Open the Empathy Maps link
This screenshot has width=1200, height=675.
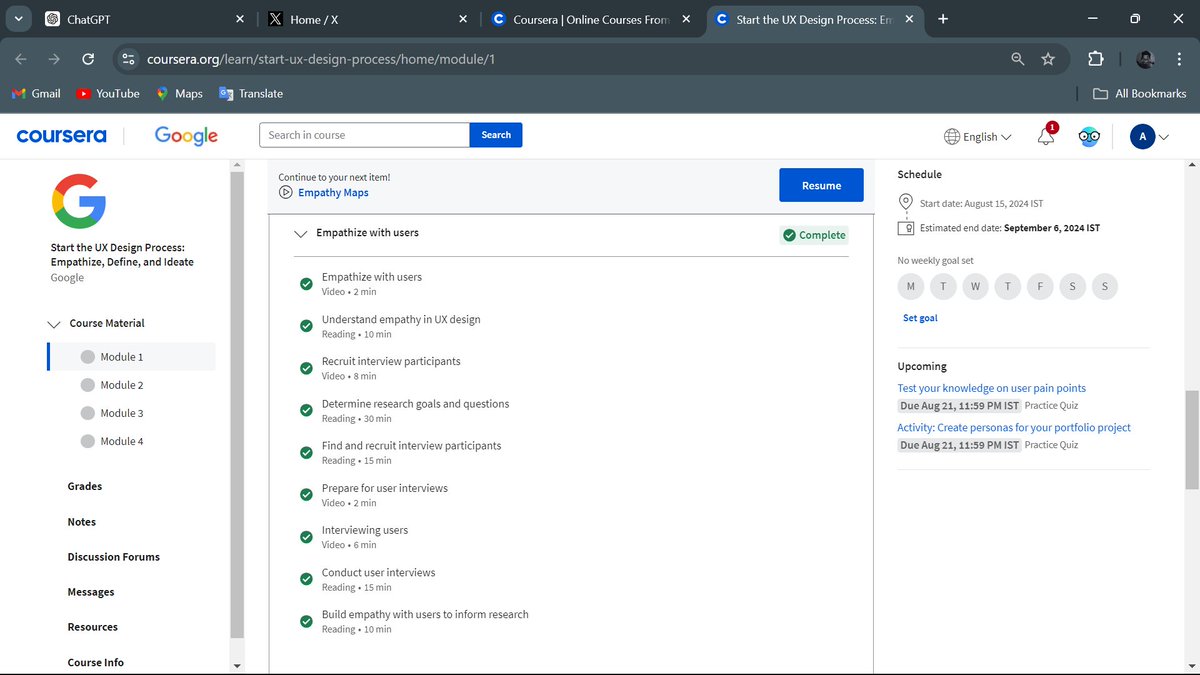(x=333, y=193)
